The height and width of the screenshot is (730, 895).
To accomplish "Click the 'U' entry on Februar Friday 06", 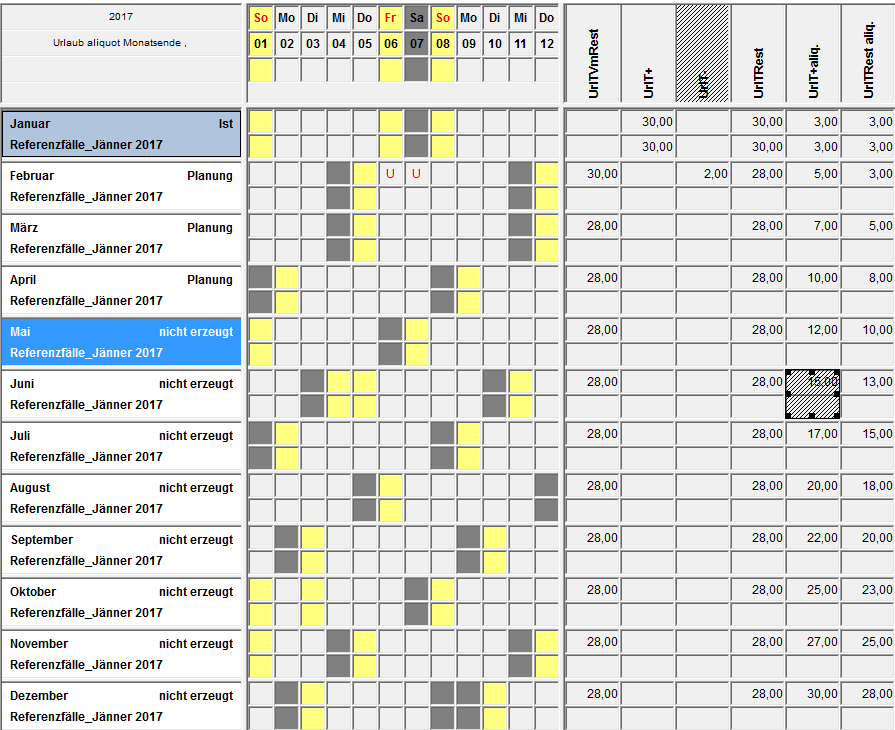I will pyautogui.click(x=391, y=174).
